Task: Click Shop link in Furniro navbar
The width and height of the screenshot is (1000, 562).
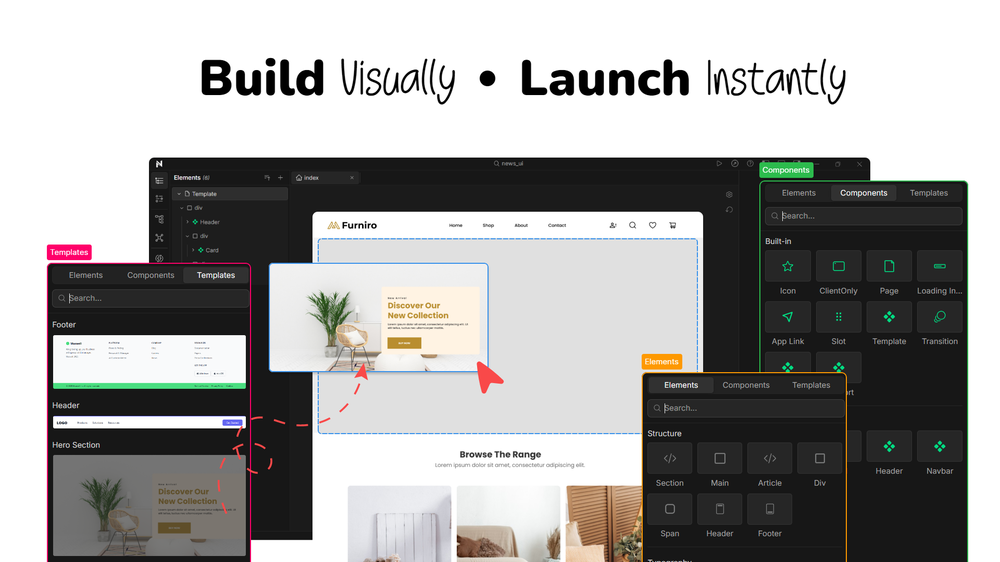Action: (x=488, y=225)
